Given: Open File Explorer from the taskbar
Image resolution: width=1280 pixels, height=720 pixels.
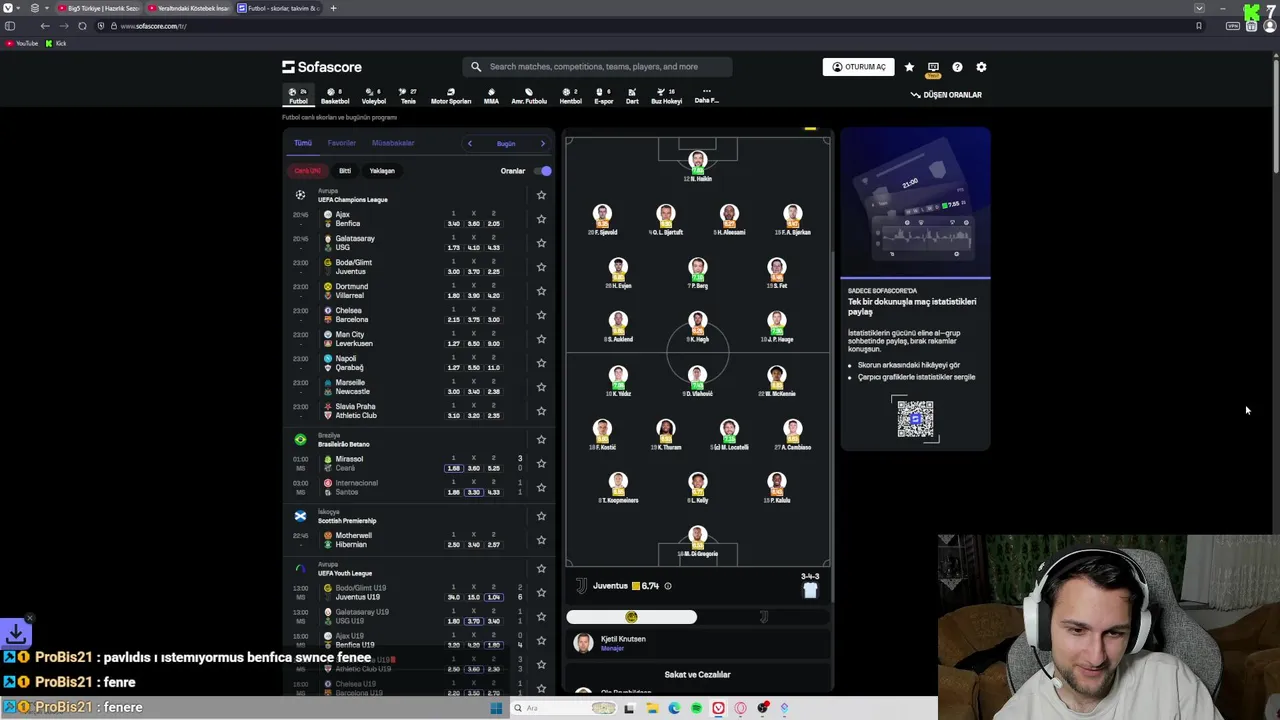Looking at the screenshot, I should click(652, 708).
